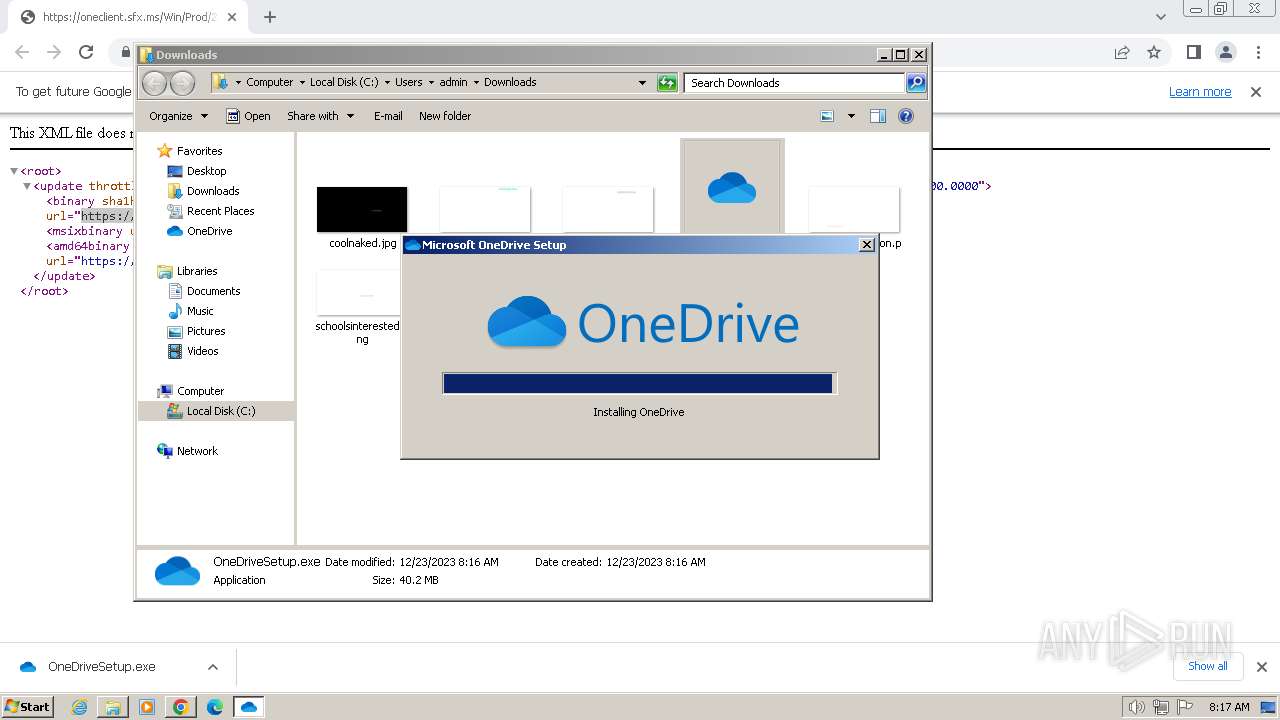Launch Internet Explorer from taskbar
The image size is (1280, 720).
[x=80, y=707]
